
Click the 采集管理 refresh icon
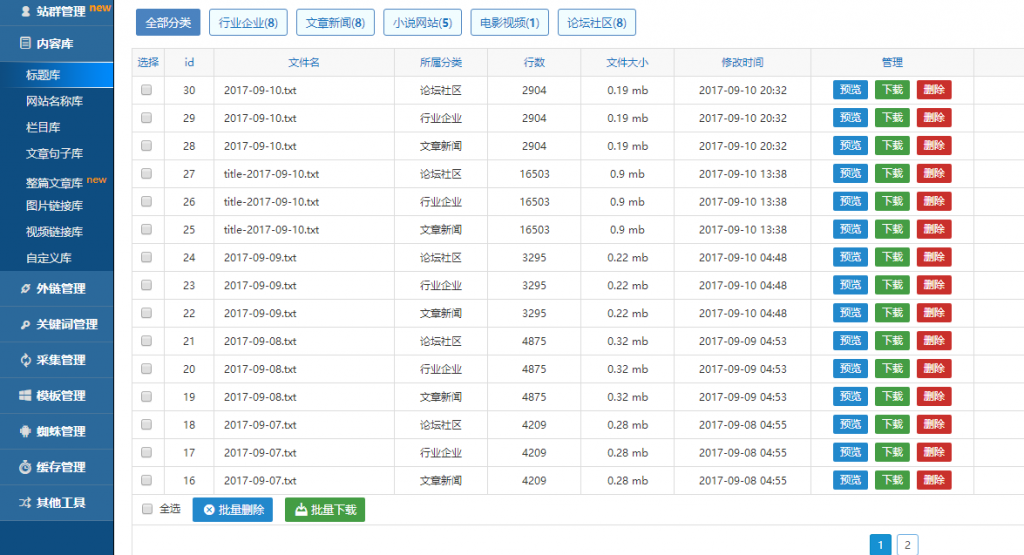[x=26, y=360]
